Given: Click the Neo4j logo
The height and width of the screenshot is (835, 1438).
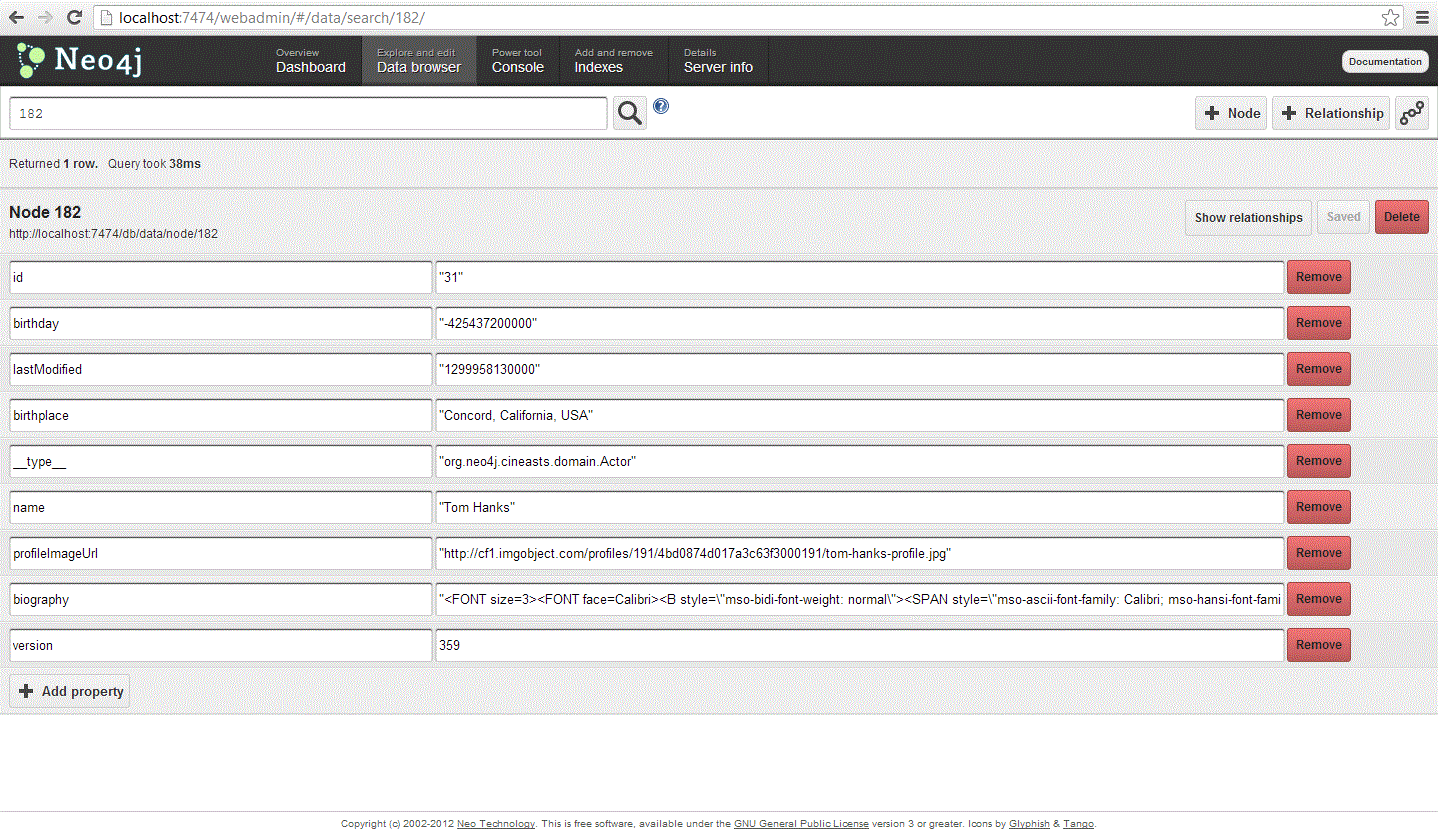Looking at the screenshot, I should tap(80, 61).
